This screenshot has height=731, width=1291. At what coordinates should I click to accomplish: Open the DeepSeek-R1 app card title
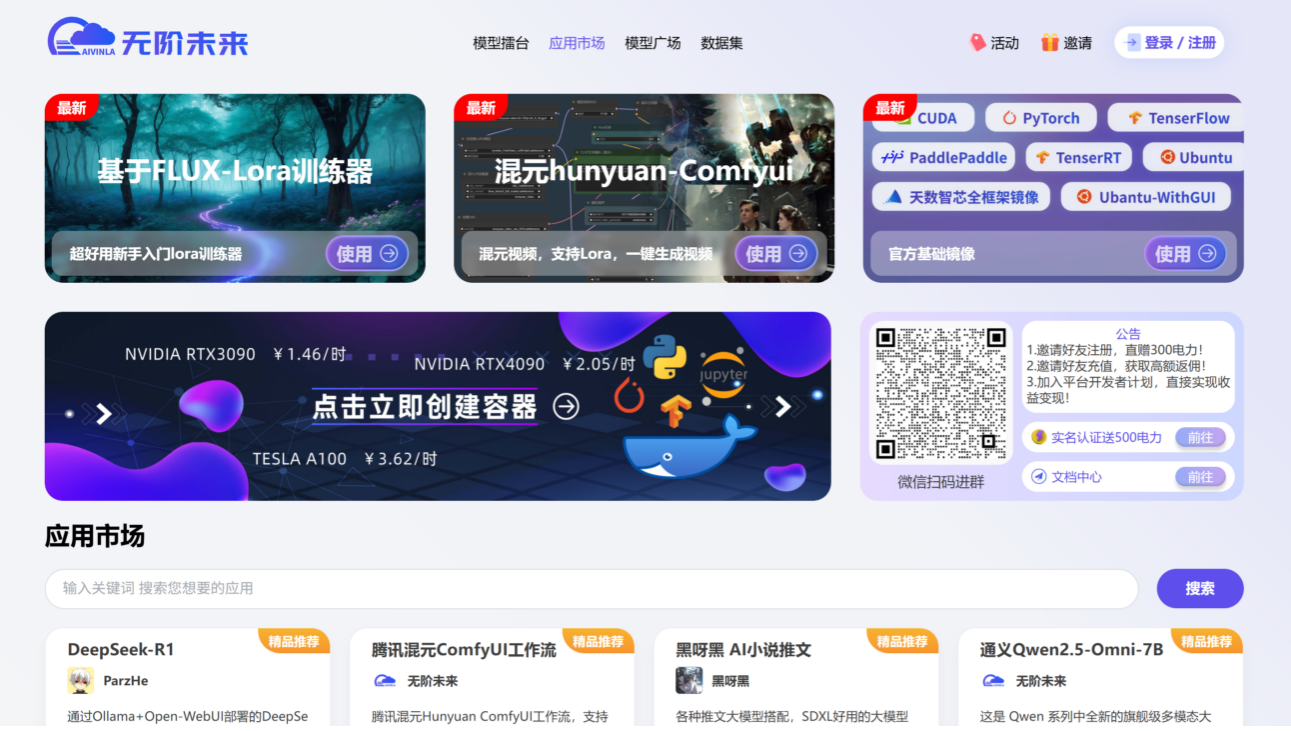pos(121,649)
